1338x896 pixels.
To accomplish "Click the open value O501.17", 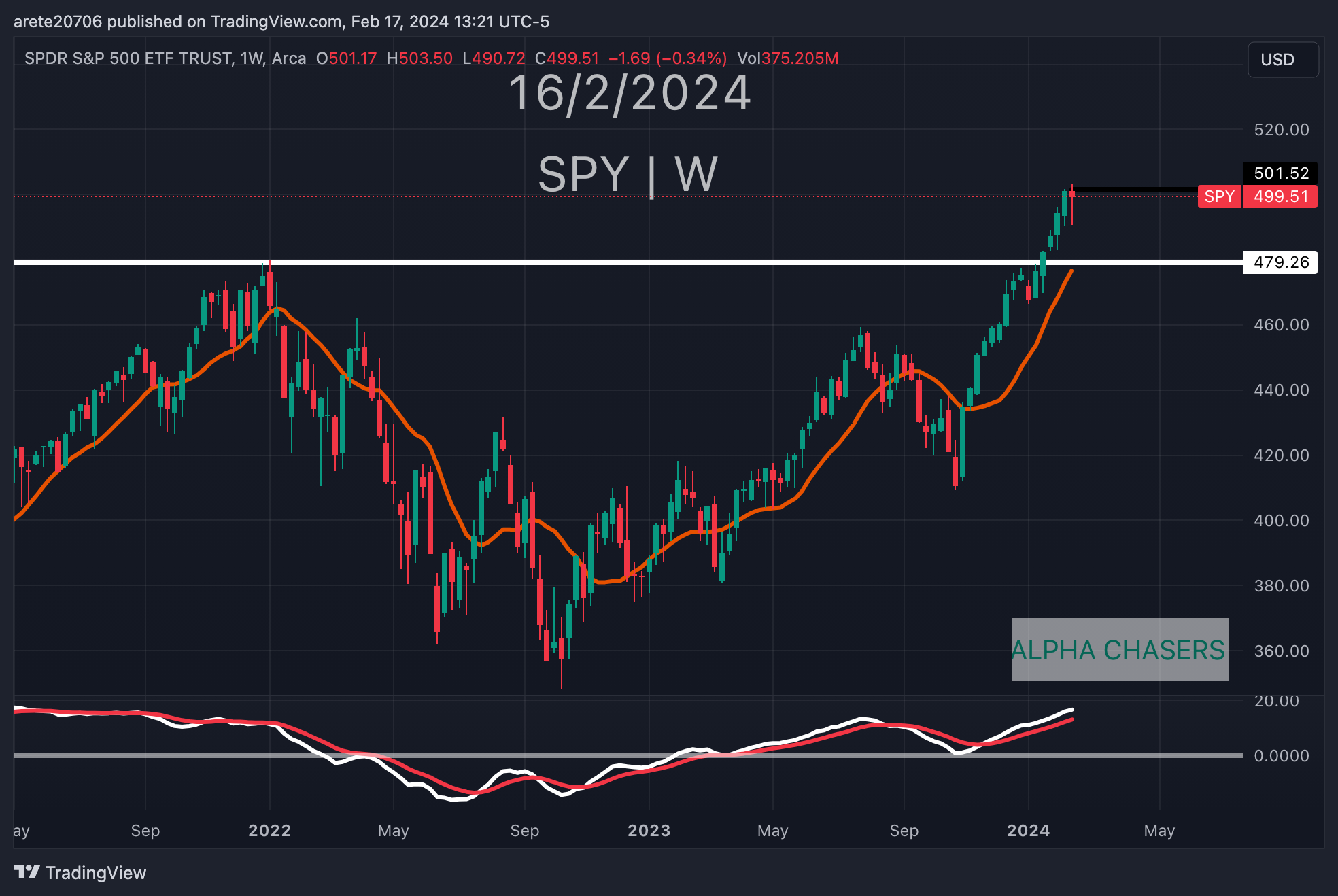I will point(346,58).
